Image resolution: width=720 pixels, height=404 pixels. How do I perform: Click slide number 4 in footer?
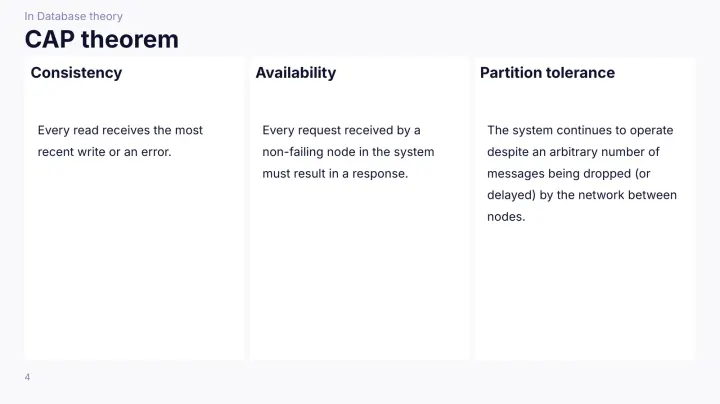(x=27, y=377)
